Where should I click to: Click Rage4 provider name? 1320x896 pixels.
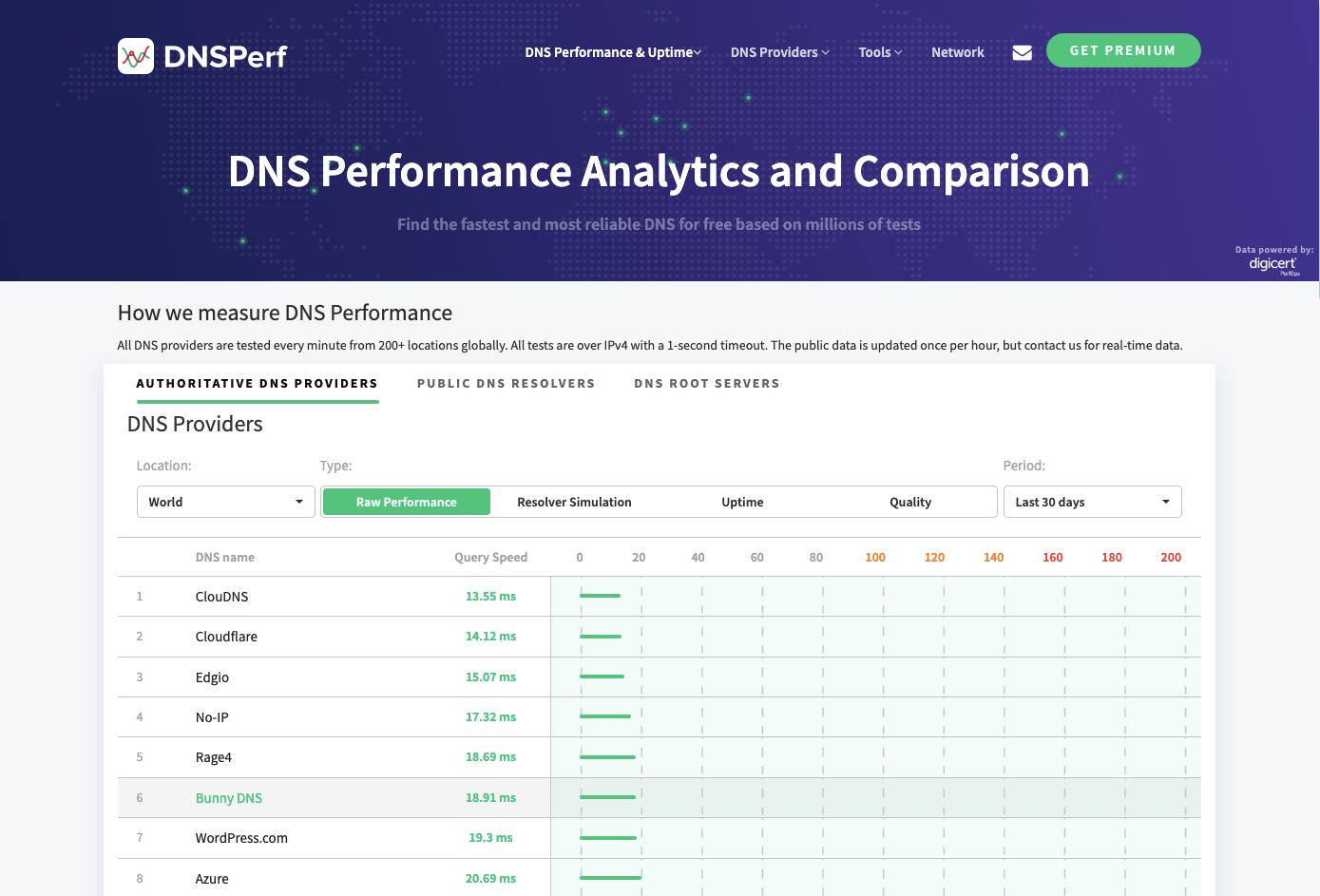[x=214, y=757]
